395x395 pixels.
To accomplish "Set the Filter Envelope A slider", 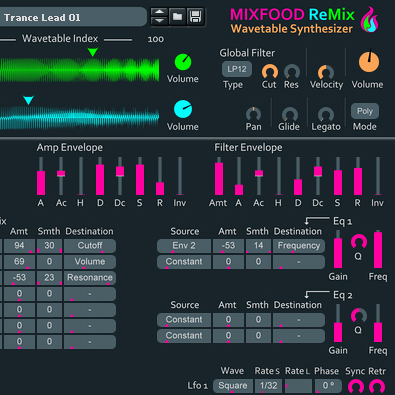I will pyautogui.click(x=239, y=176).
